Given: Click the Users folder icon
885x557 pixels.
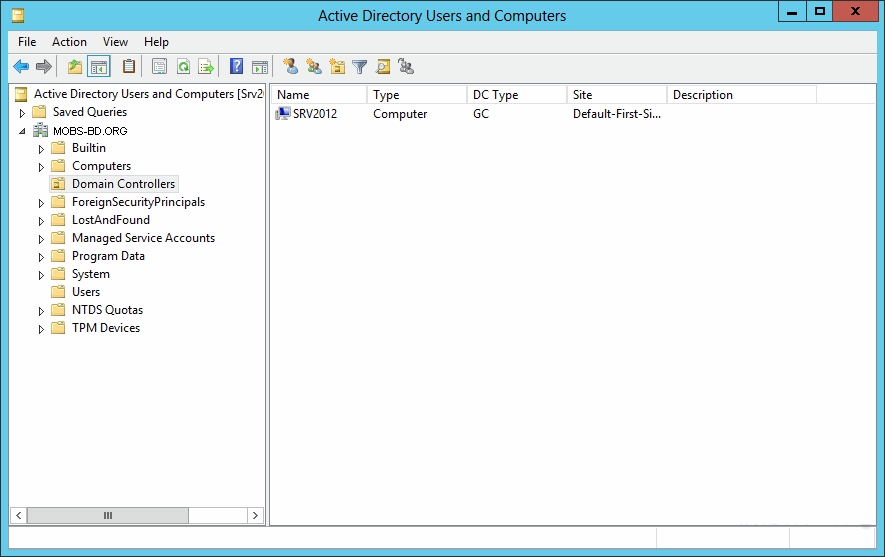Looking at the screenshot, I should tap(58, 292).
